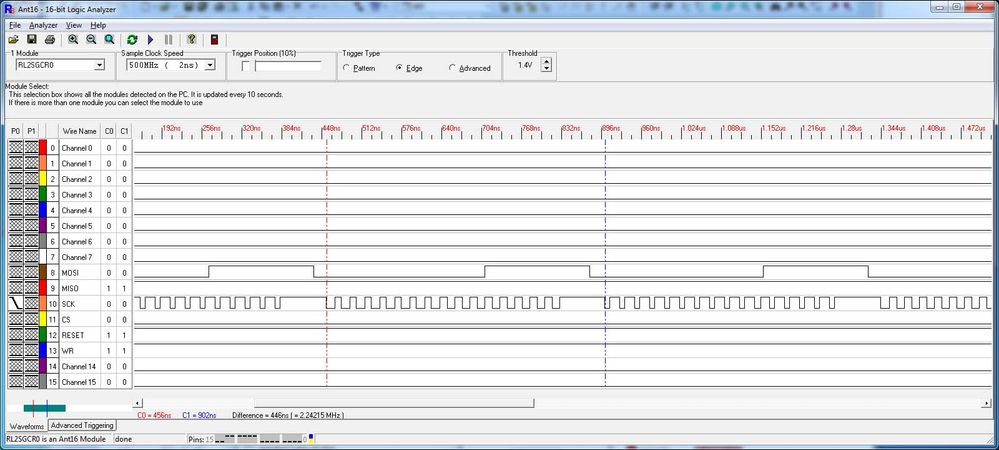Open the View menu
Screen dimensions: 999x450
[74, 25]
